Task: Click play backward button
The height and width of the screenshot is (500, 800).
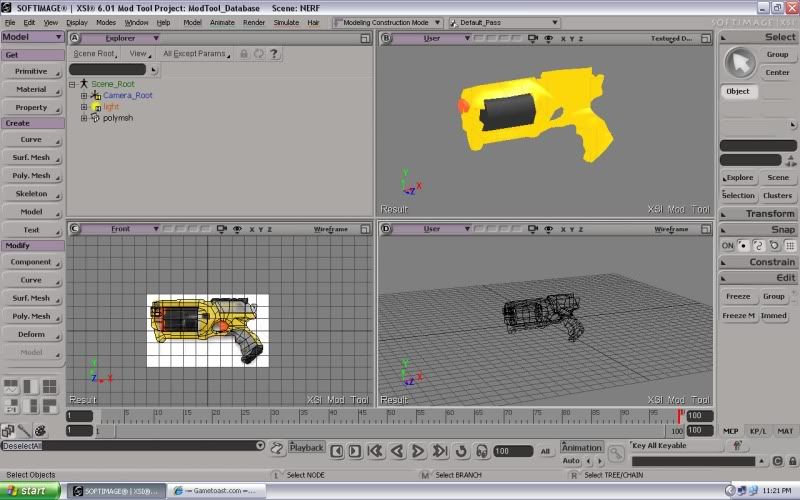Action: [x=397, y=451]
